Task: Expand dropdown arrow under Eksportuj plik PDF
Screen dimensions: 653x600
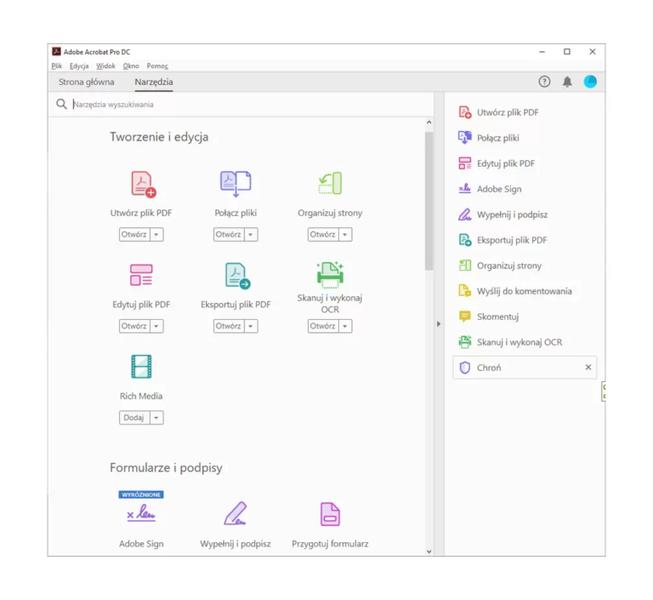Action: click(x=251, y=326)
